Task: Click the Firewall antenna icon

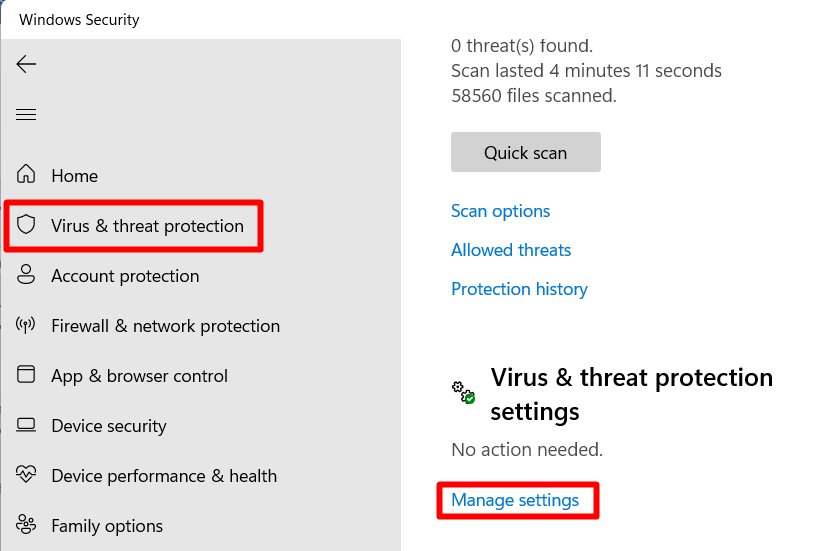Action: point(26,324)
